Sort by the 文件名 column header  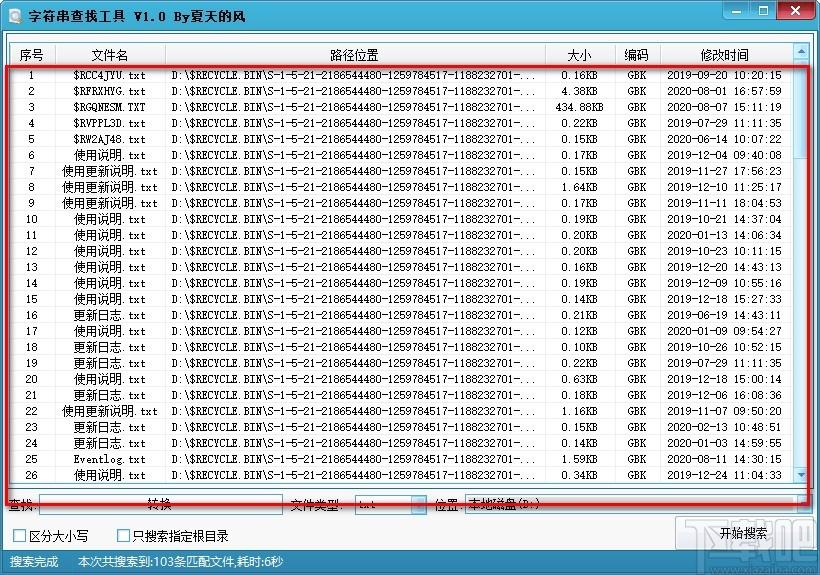[x=110, y=55]
